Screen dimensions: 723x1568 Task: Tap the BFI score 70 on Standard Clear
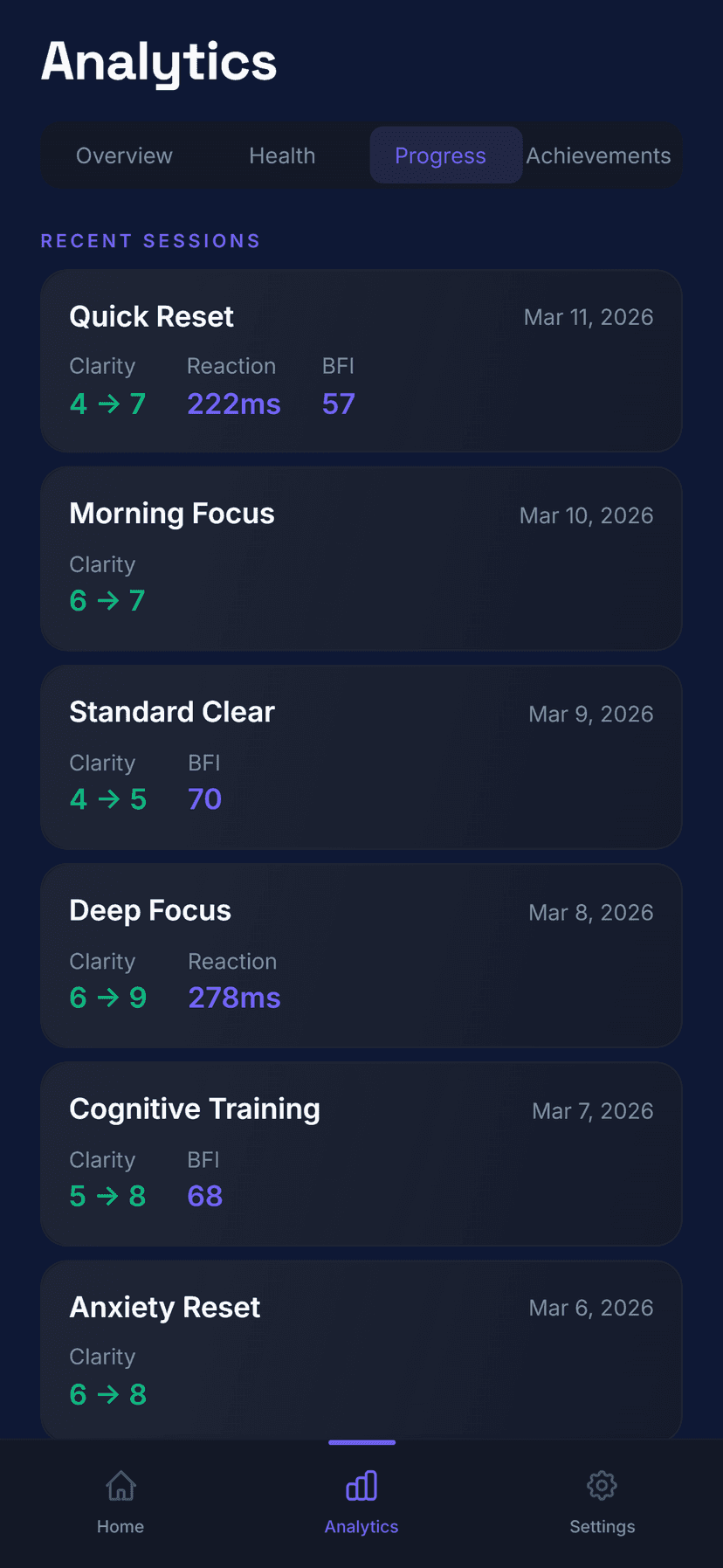[204, 798]
